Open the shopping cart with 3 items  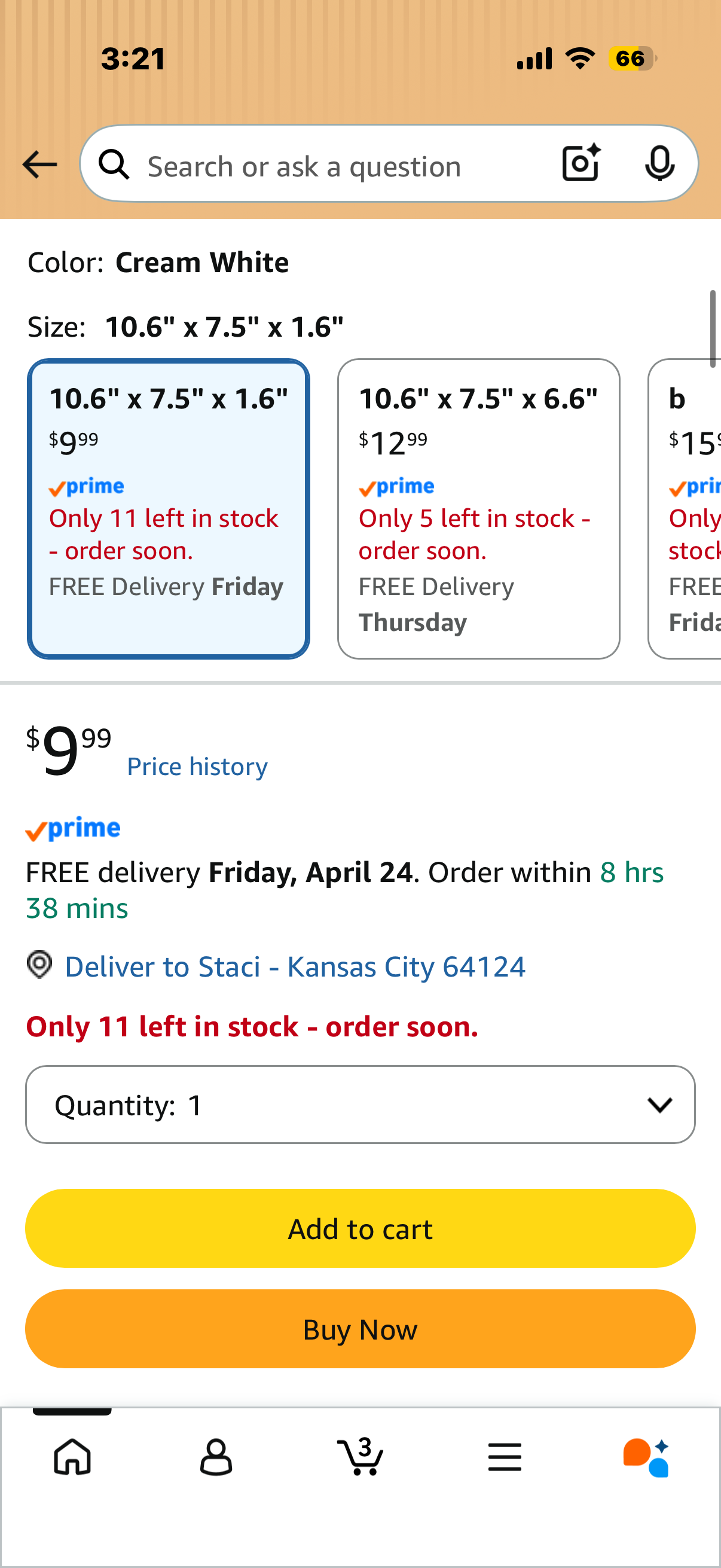(x=360, y=1456)
